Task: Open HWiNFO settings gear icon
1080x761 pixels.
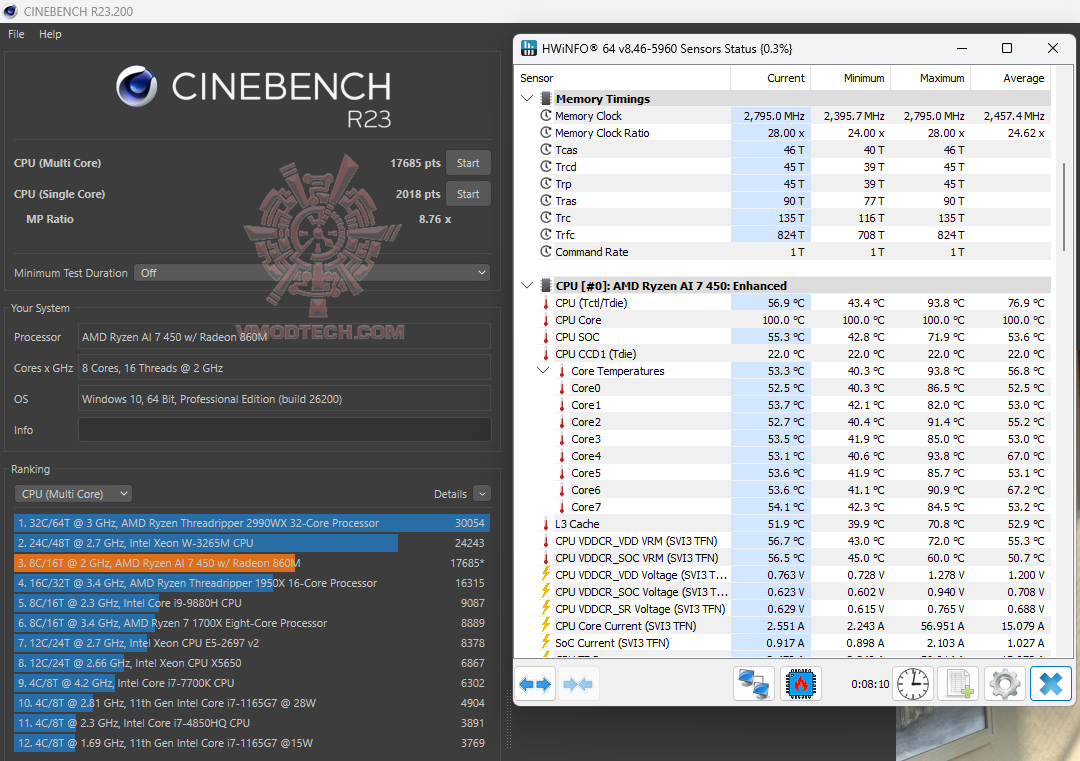Action: tap(1004, 684)
